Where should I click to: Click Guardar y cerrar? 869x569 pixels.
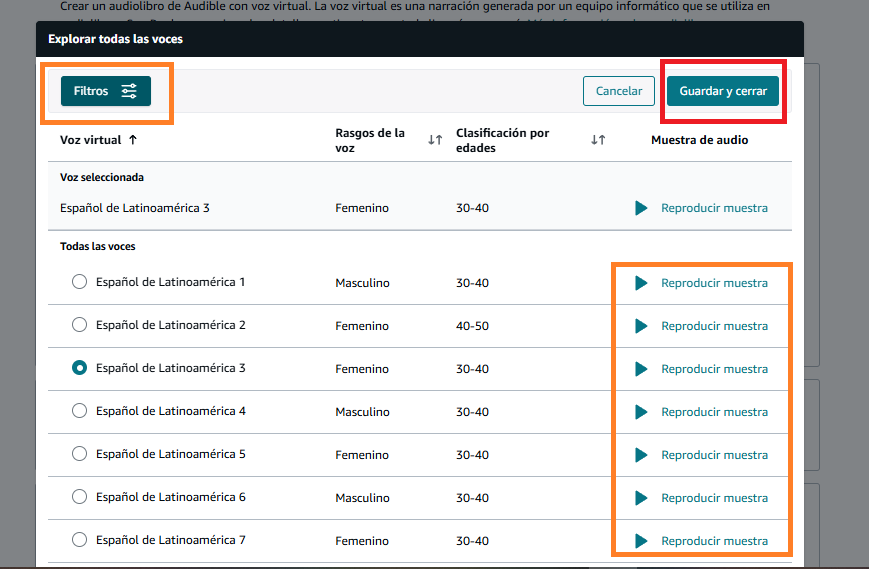pos(723,91)
